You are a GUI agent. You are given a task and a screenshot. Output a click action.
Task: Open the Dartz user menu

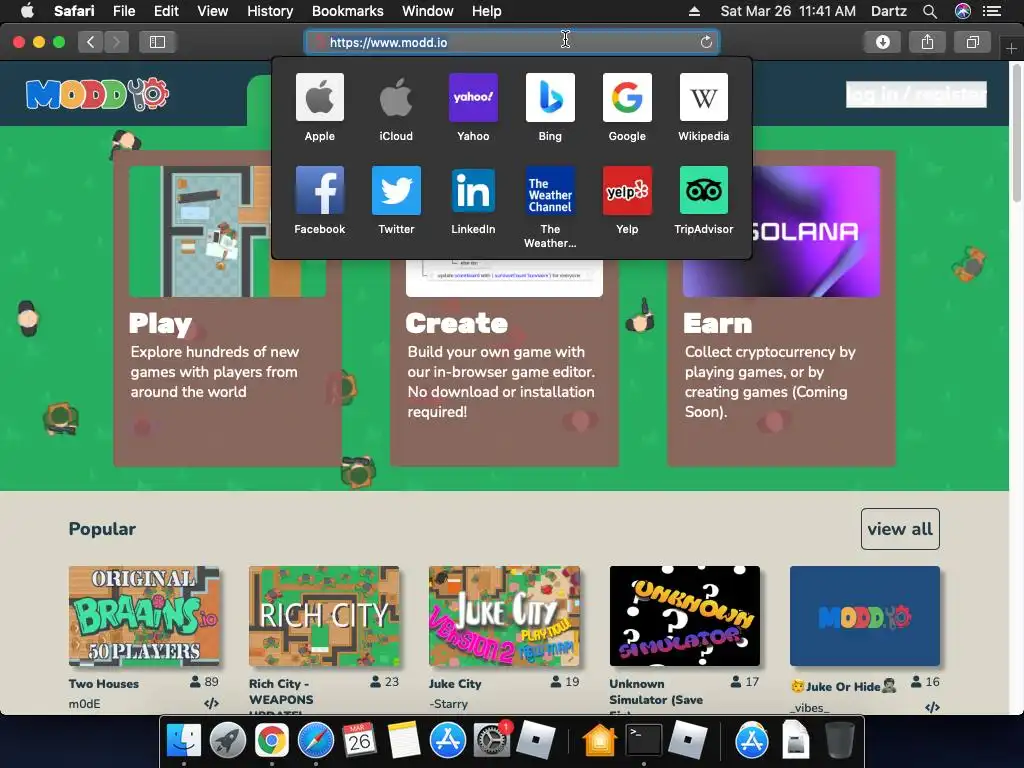(x=888, y=11)
